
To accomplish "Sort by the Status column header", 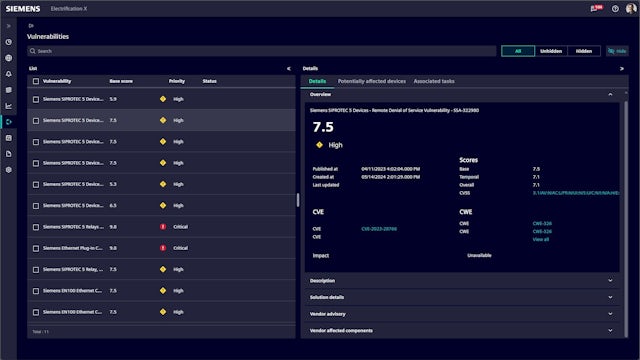I will pos(209,81).
